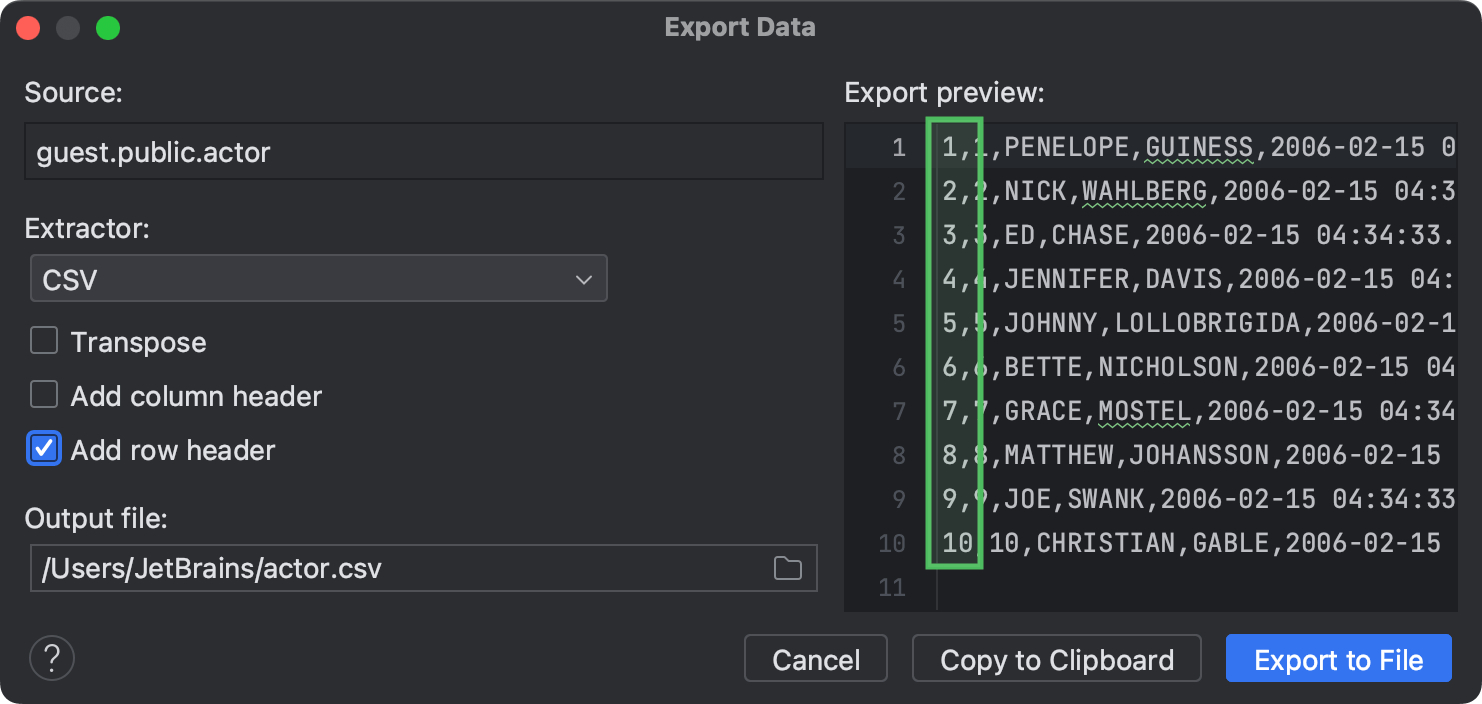Disable the Add row header checkbox
The image size is (1482, 704).
pyautogui.click(x=44, y=449)
